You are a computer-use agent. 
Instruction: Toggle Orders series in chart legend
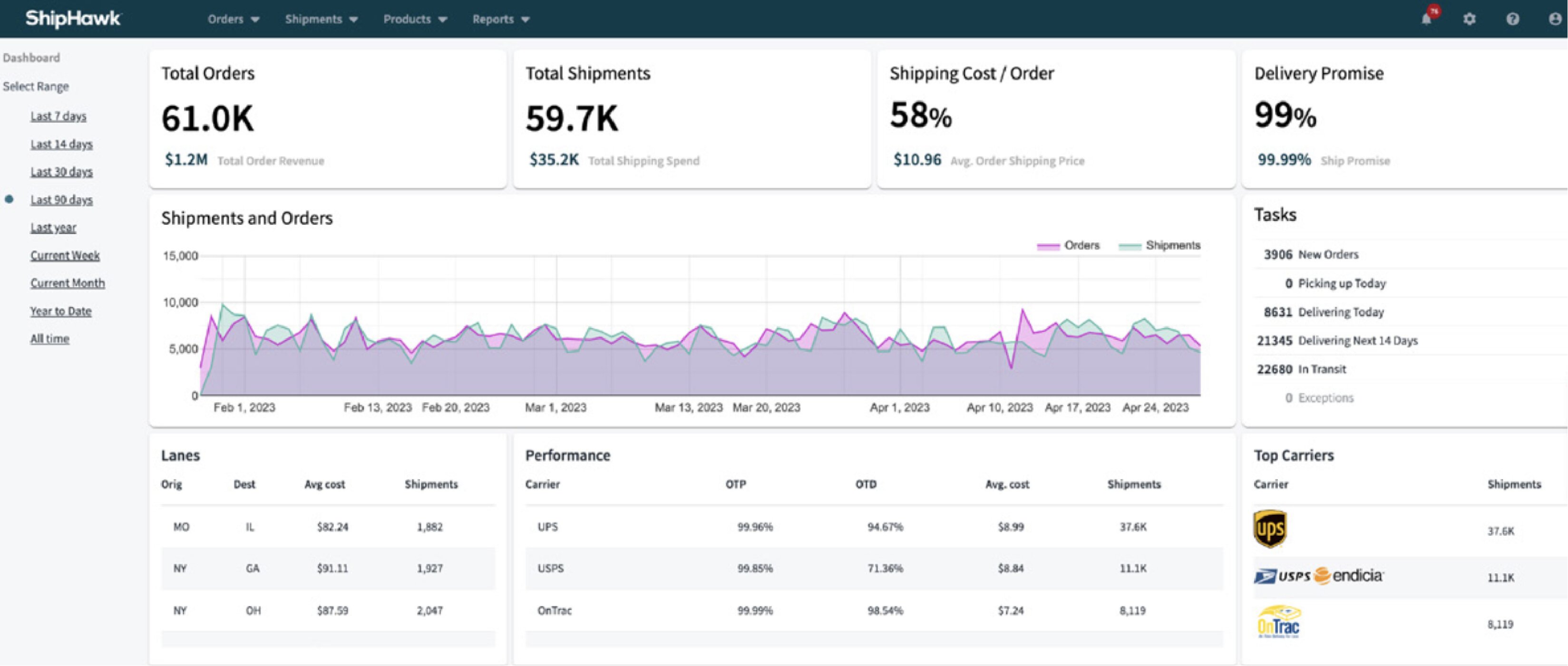pyautogui.click(x=1081, y=245)
